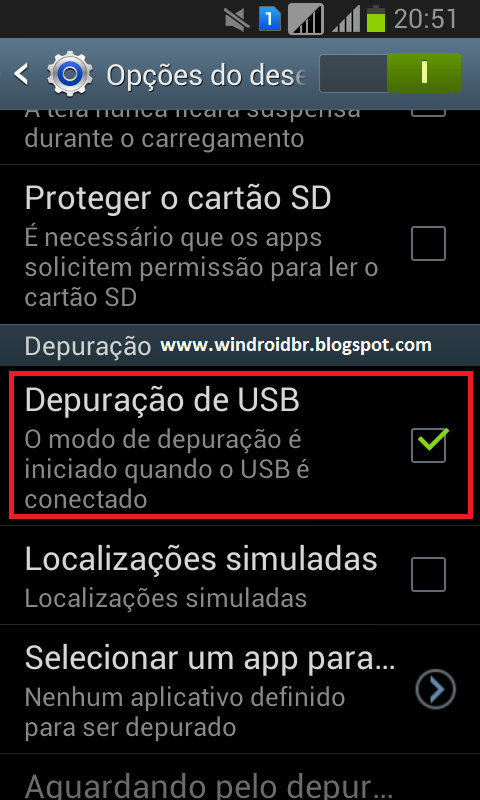480x800 pixels.
Task: Select the Depuração de USB row title
Action: 162,400
